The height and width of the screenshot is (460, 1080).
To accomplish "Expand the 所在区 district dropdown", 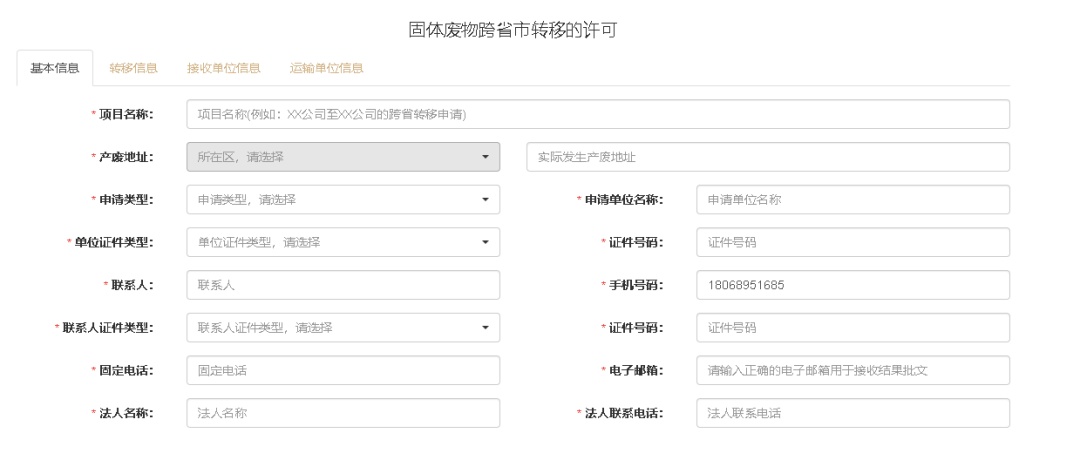I will 343,157.
